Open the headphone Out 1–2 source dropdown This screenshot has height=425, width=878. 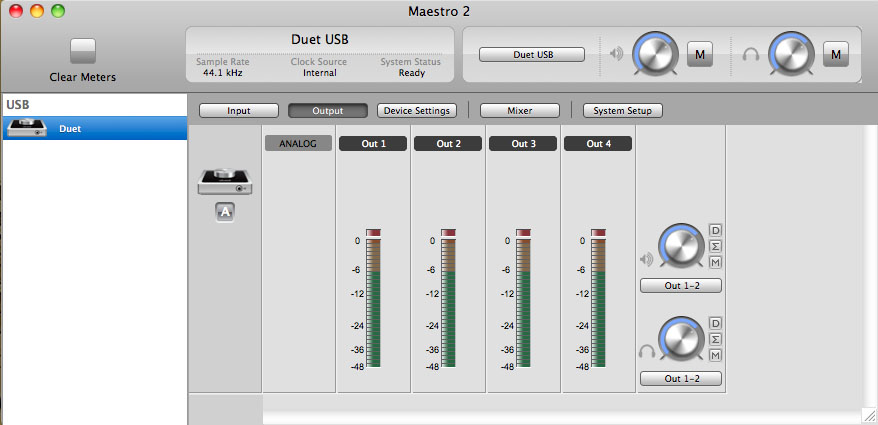click(681, 378)
